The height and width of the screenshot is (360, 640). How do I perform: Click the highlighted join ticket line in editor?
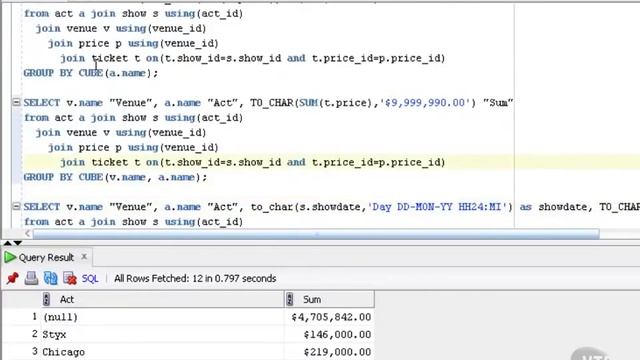pyautogui.click(x=253, y=162)
